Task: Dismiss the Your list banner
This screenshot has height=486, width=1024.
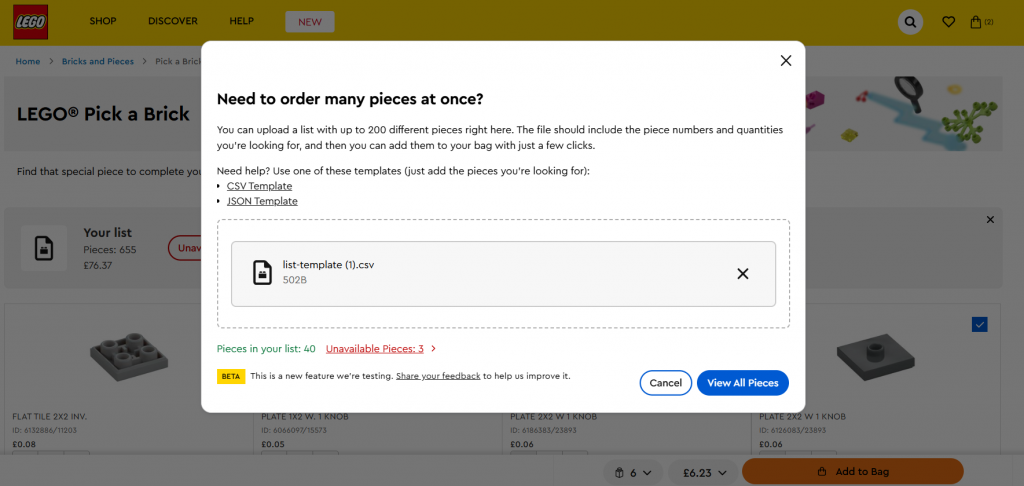Action: [990, 219]
